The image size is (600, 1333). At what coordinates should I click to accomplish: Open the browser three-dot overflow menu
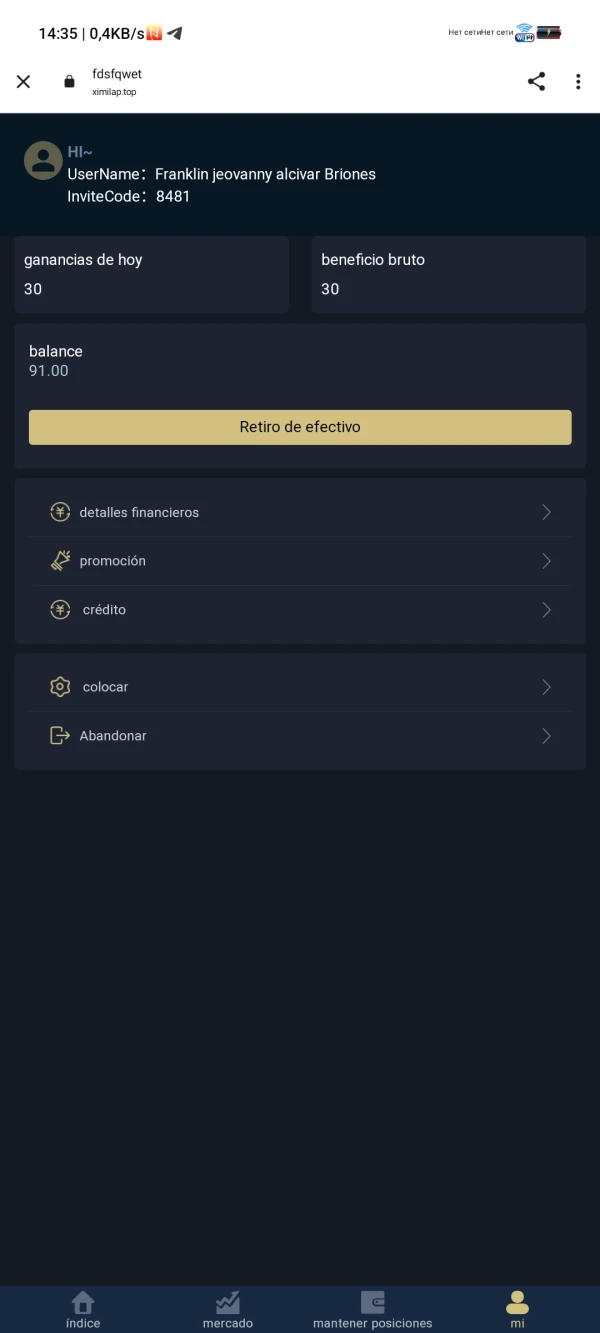(578, 82)
